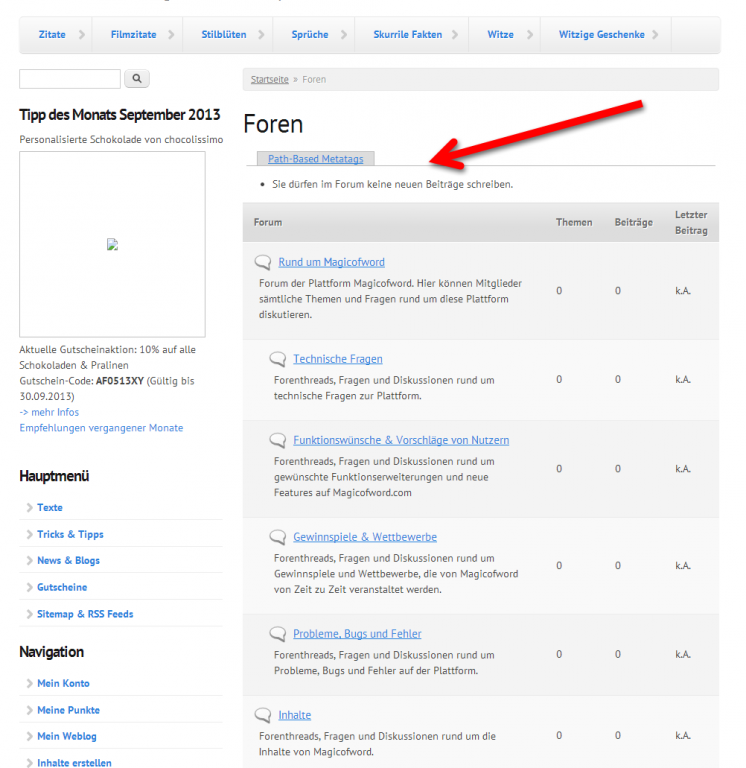Click forum icon next to Gewinnspiele & Wettbewerbe
This screenshot has height=768, width=746.
(278, 537)
